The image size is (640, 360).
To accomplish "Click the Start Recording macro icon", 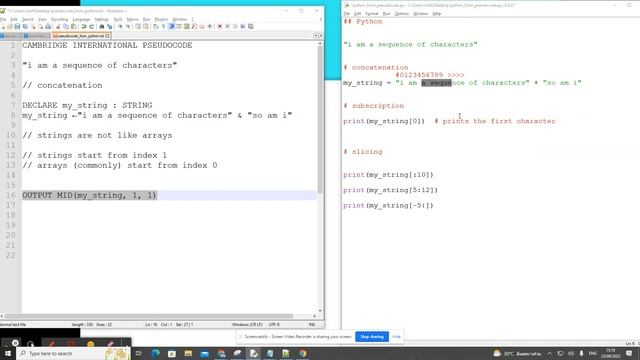I will click(x=220, y=27).
